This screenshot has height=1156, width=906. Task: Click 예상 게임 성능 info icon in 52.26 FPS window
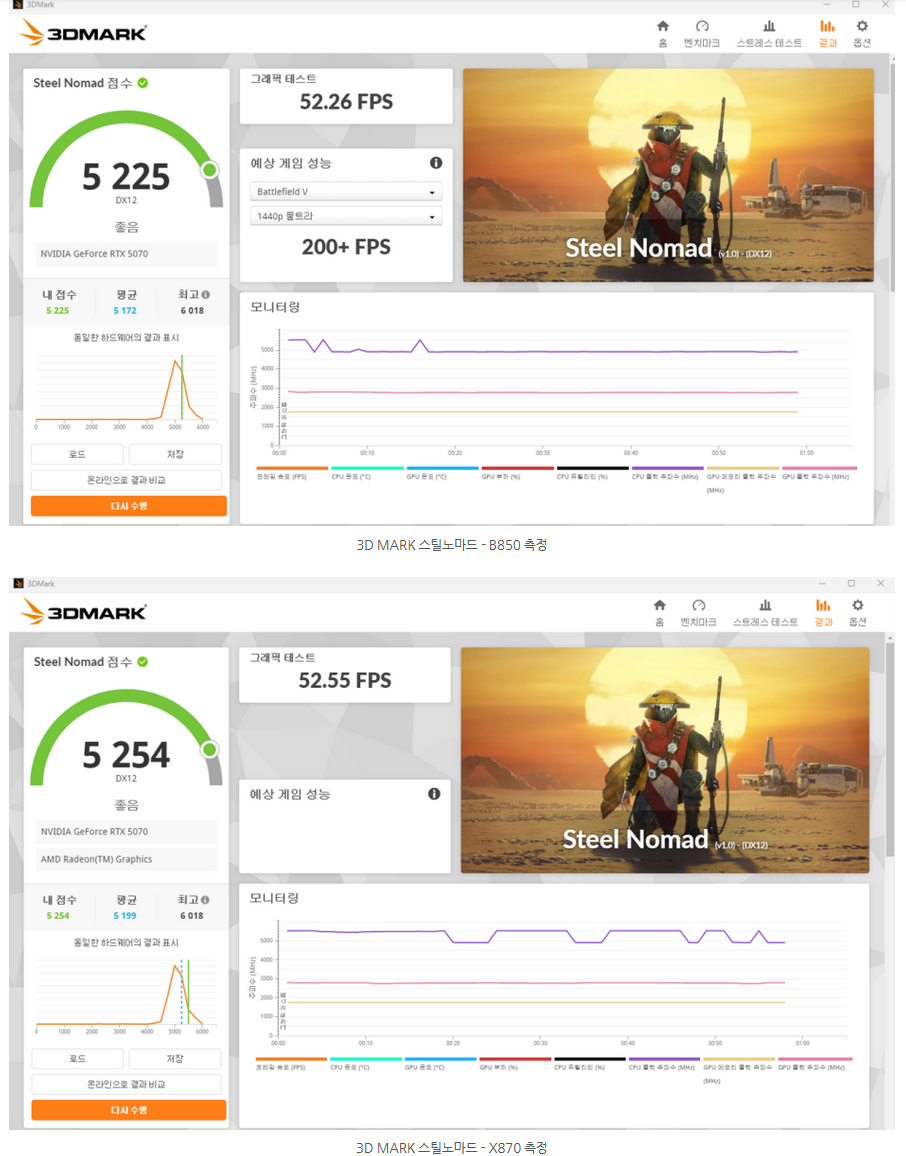pos(436,163)
